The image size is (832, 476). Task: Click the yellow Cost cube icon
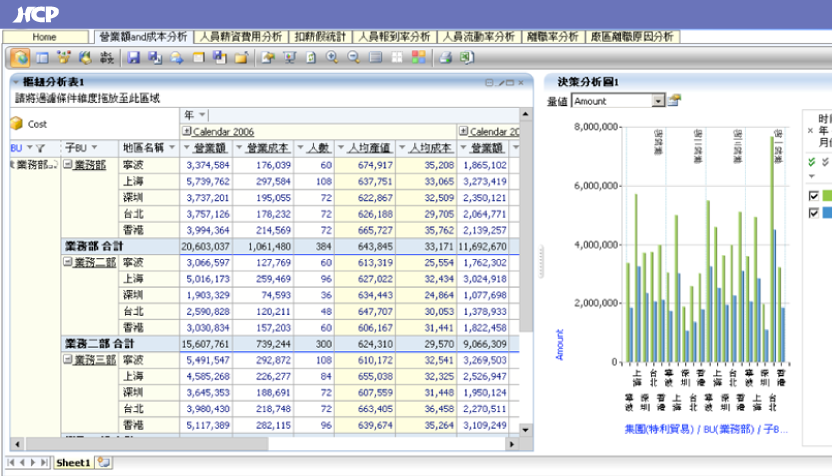coord(16,124)
